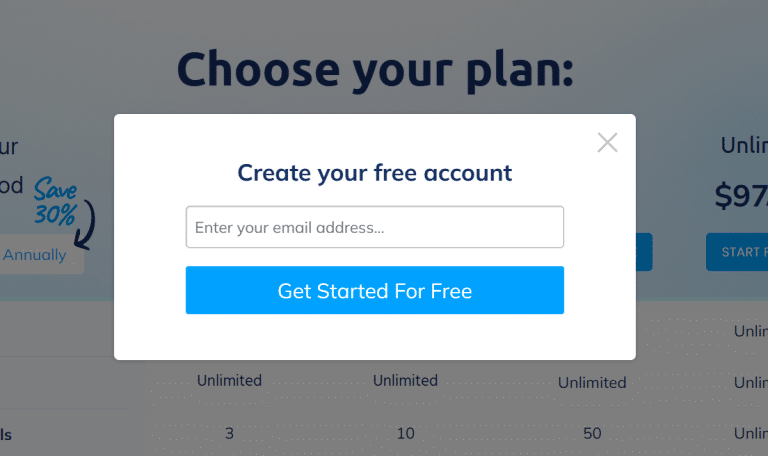
Task: Click the Unlimited value above the number 10
Action: pos(406,381)
